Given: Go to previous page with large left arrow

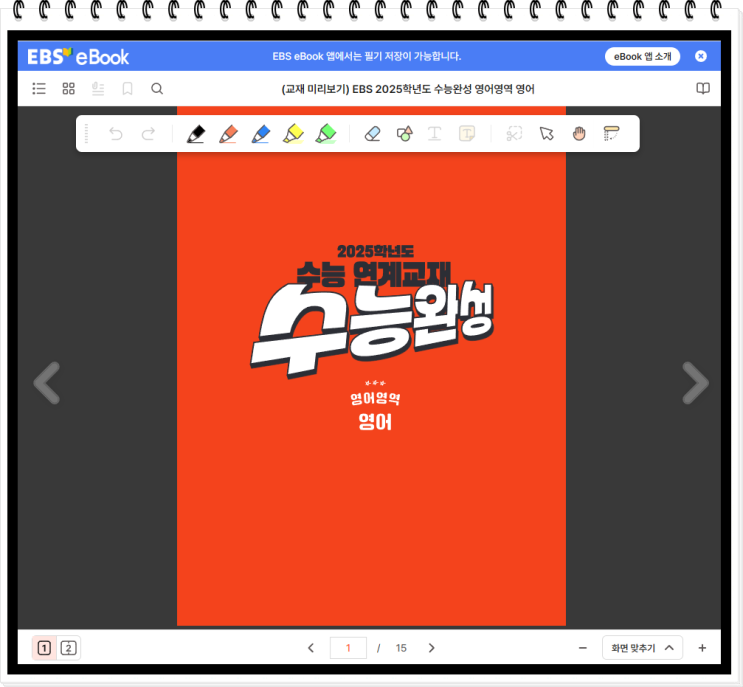Looking at the screenshot, I should [x=47, y=383].
